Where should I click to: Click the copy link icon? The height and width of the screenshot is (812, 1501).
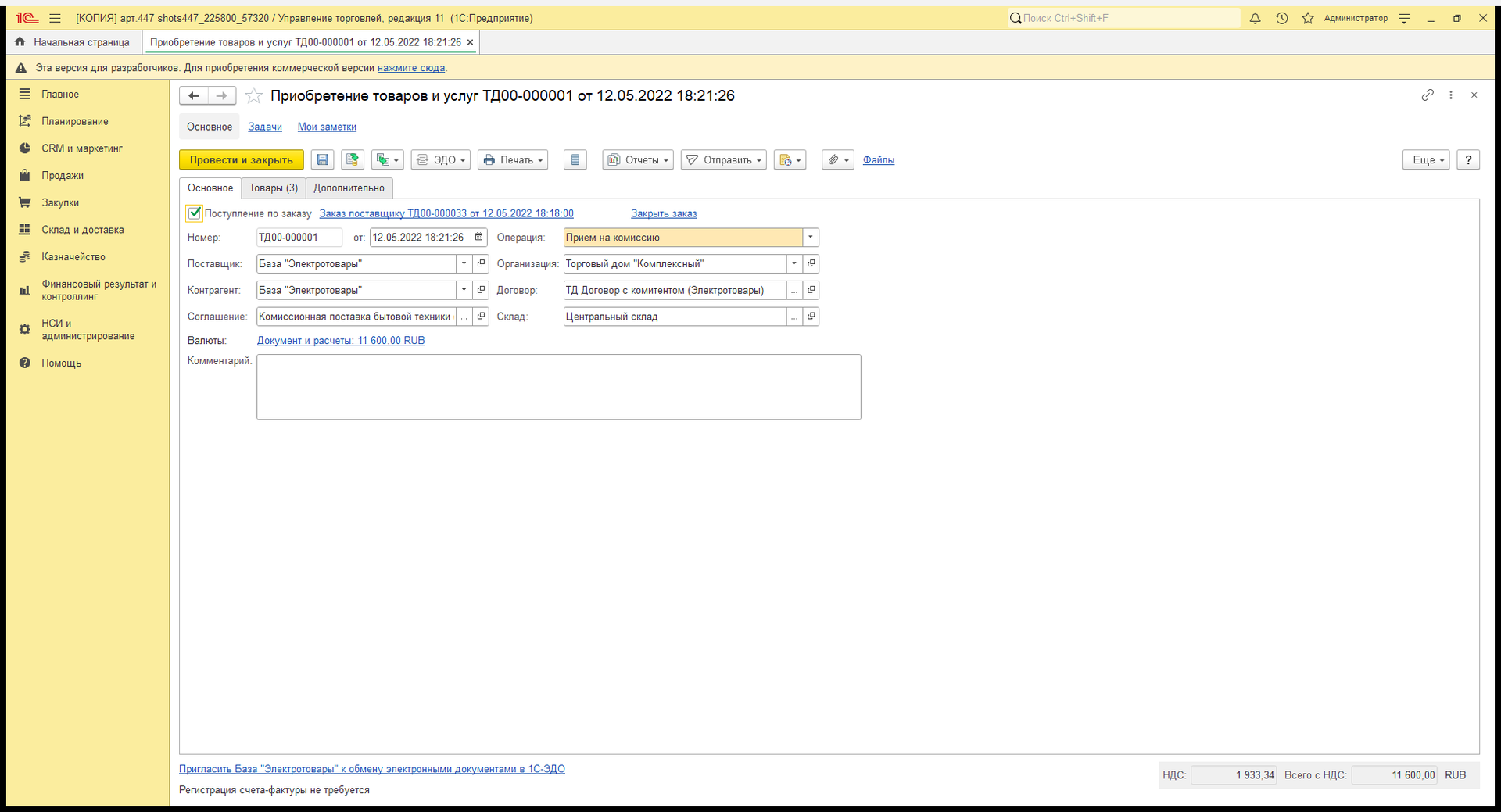[x=1428, y=95]
